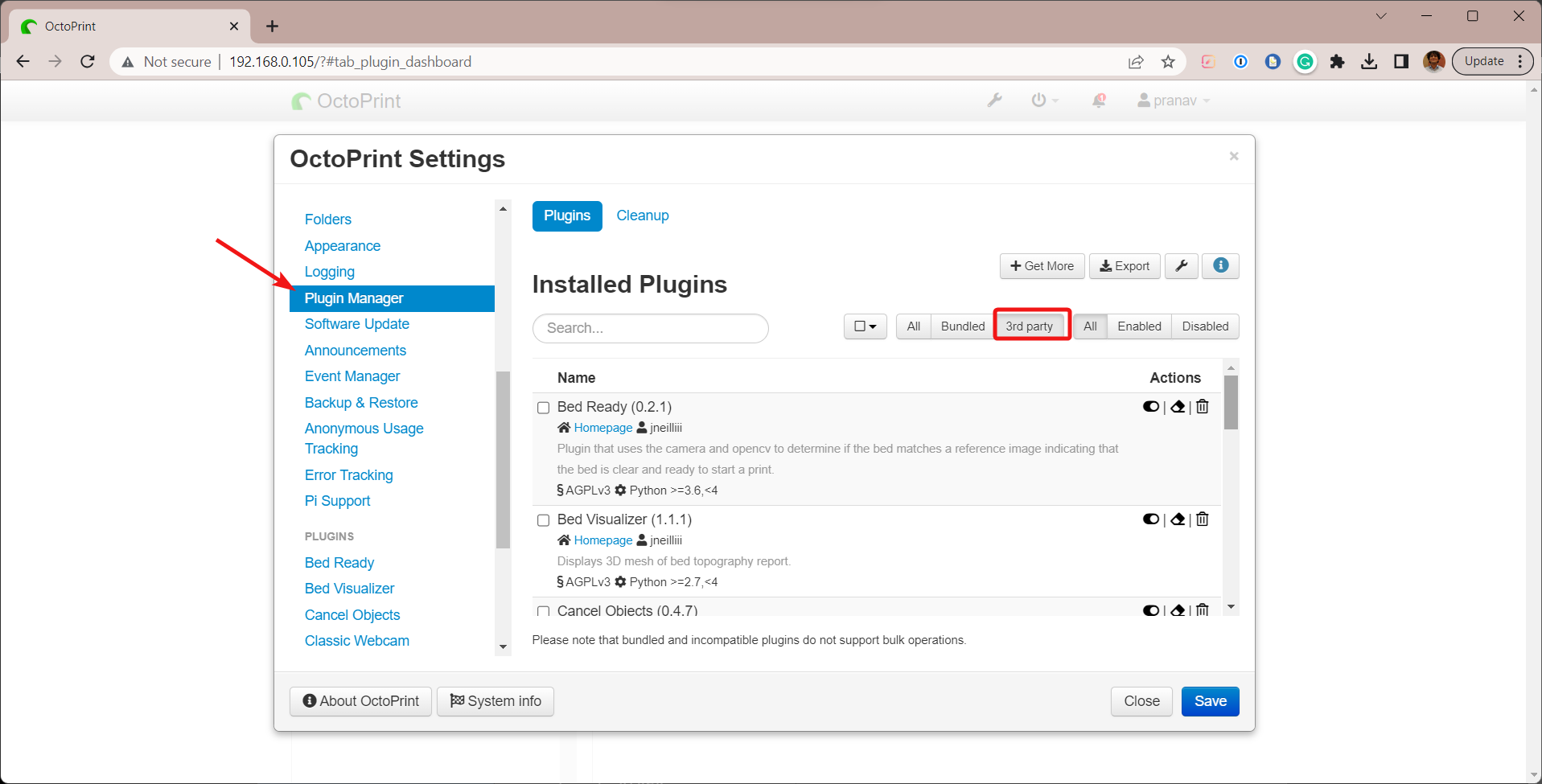Close the OctoPrint browser tab
Screen dimensions: 1542x784
[x=234, y=27]
